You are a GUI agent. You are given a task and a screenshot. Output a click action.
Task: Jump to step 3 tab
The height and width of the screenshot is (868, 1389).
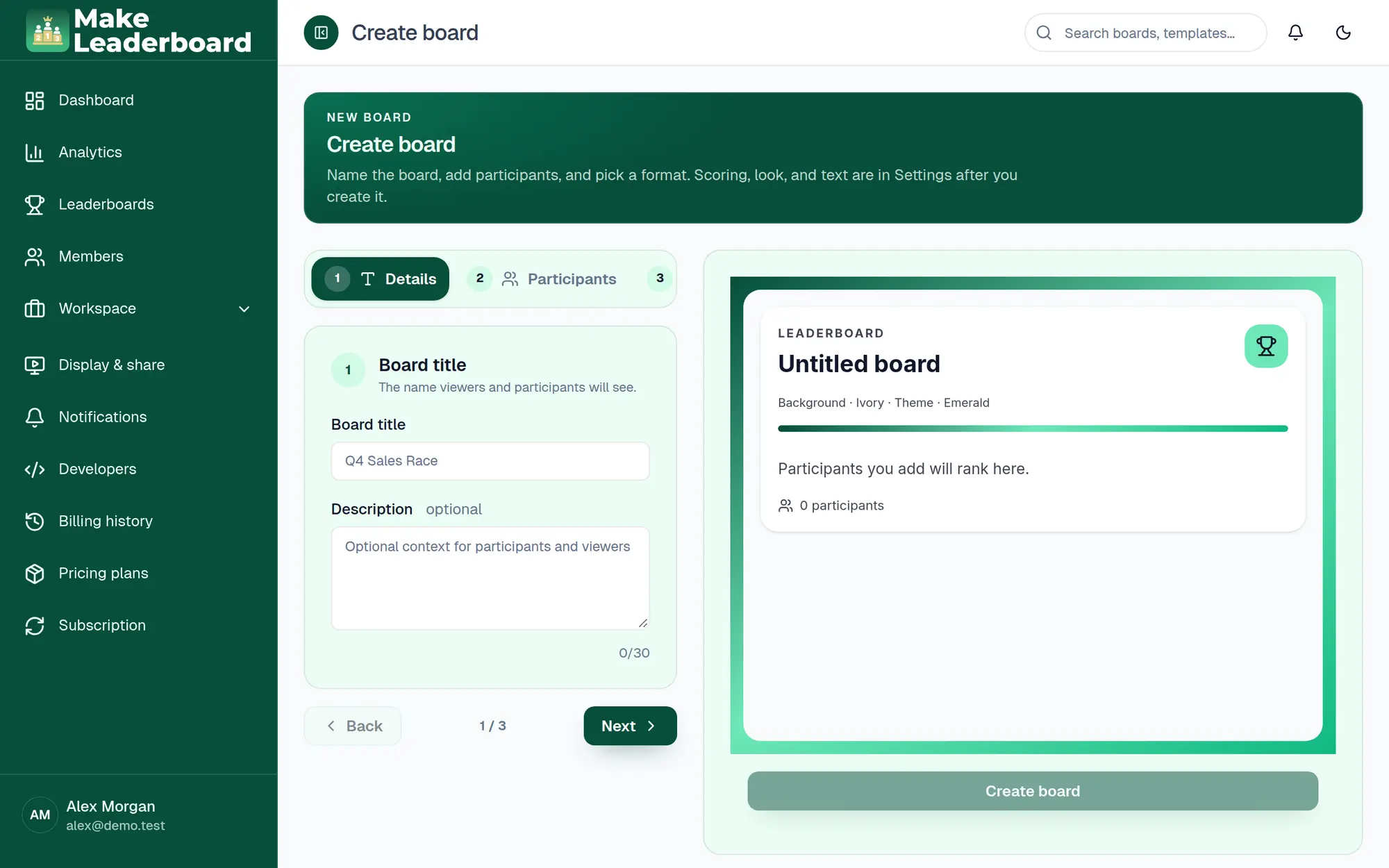pos(659,278)
